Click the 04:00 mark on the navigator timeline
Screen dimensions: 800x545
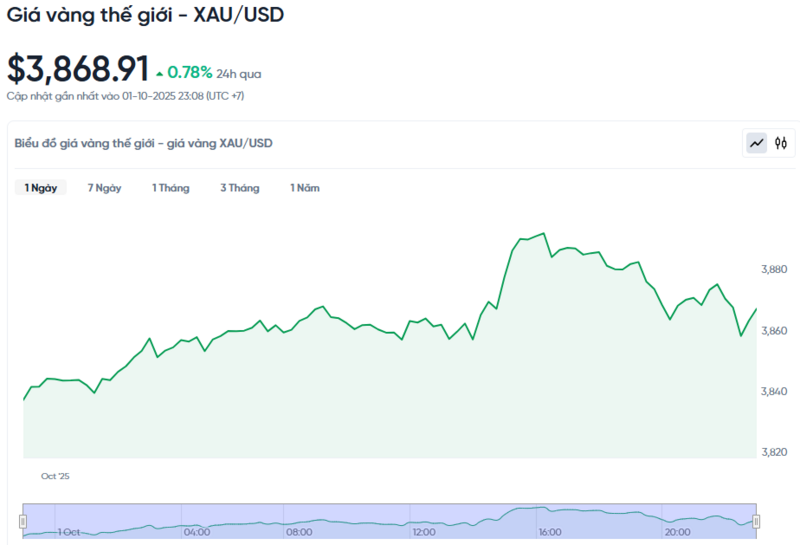[196, 532]
